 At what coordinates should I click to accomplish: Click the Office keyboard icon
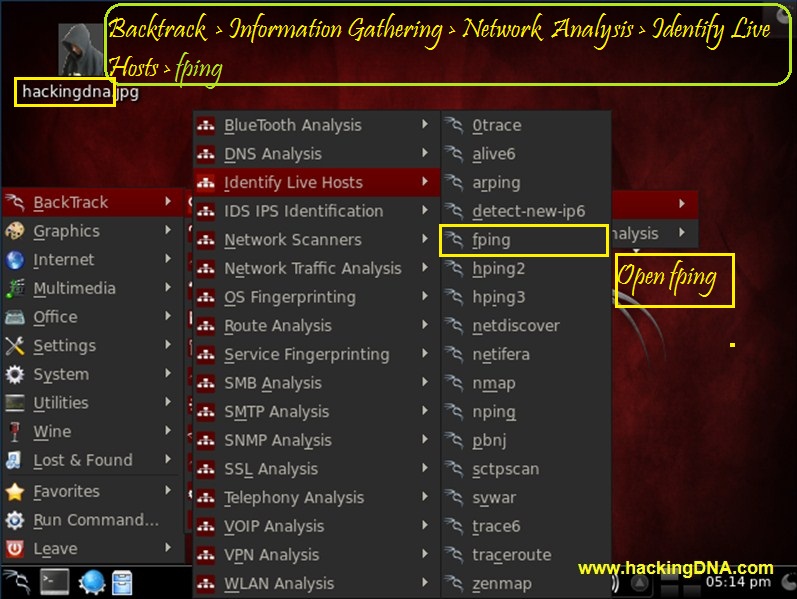point(15,317)
